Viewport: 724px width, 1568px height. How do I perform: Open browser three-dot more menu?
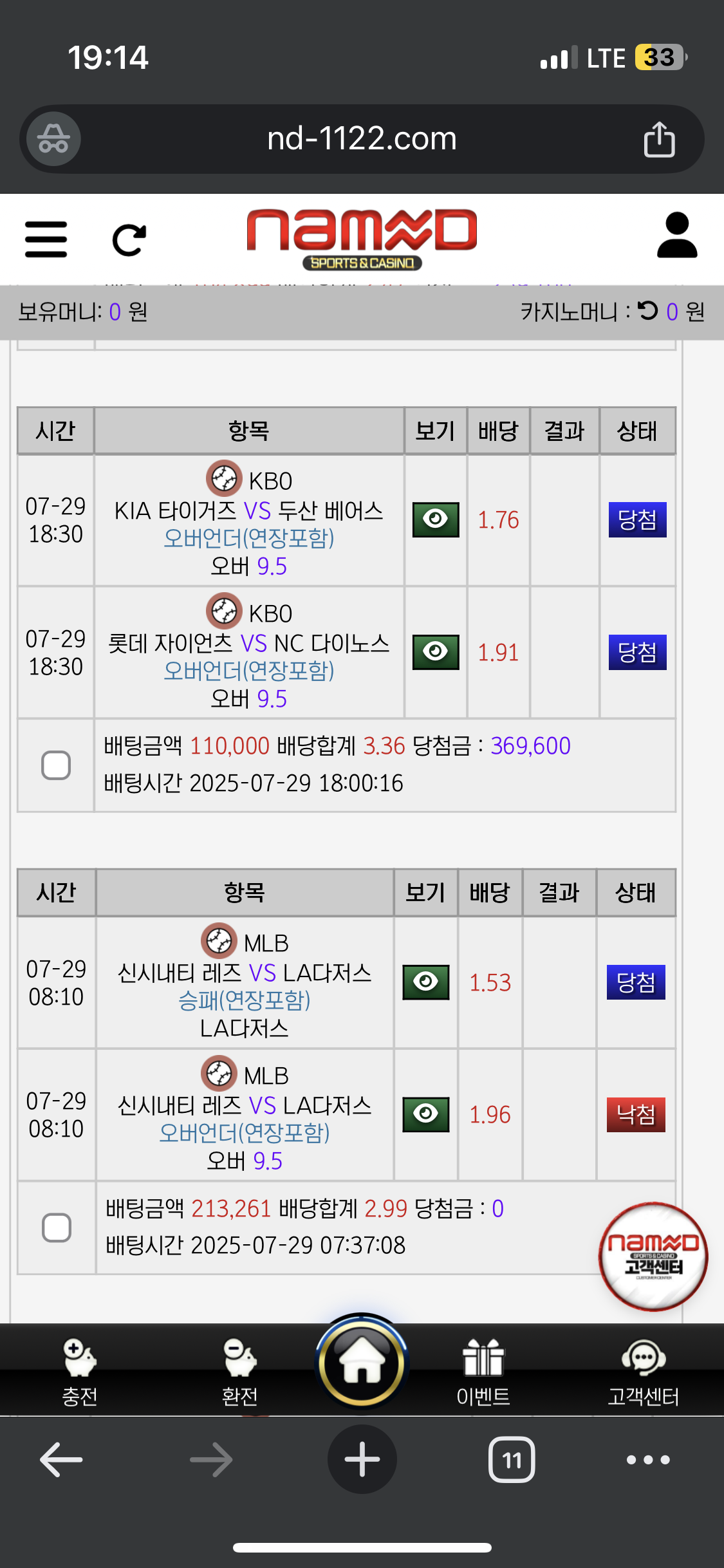click(648, 1460)
